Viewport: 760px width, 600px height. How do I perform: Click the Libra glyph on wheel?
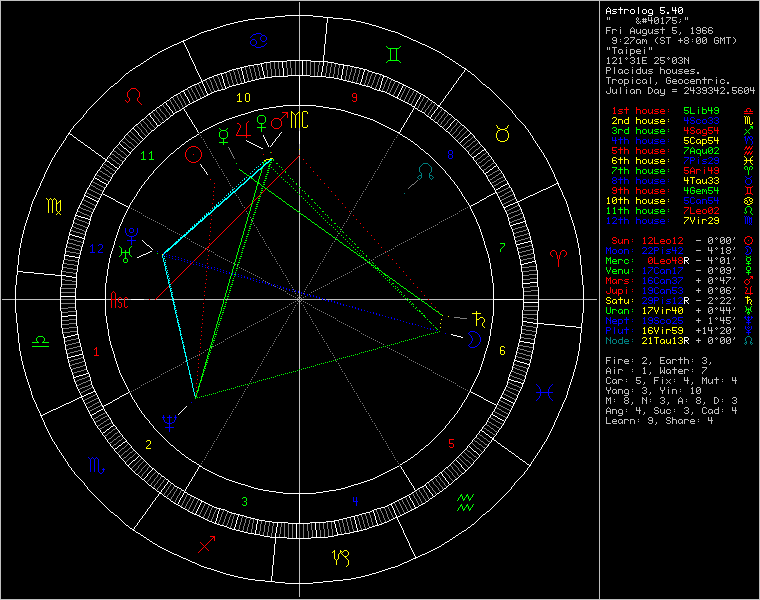[40, 342]
